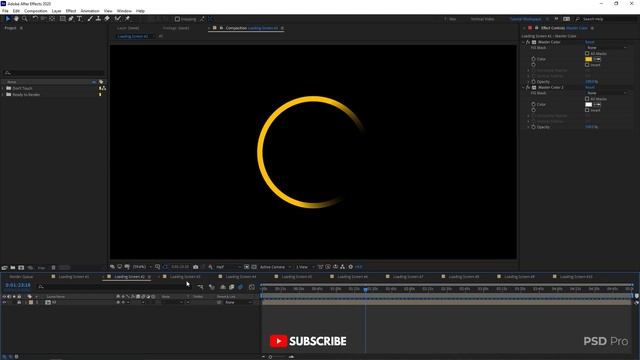Use the eyedropper beside the yellow color swatch

[x=597, y=59]
